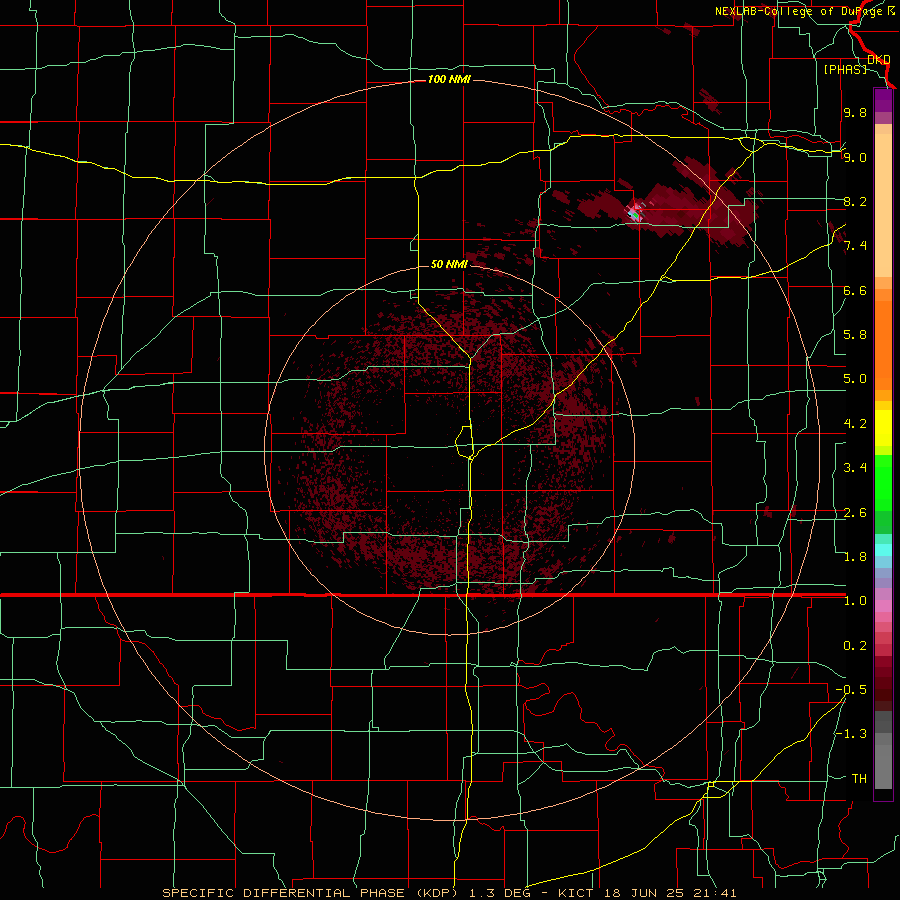Click the -0.5 scale value

point(851,690)
